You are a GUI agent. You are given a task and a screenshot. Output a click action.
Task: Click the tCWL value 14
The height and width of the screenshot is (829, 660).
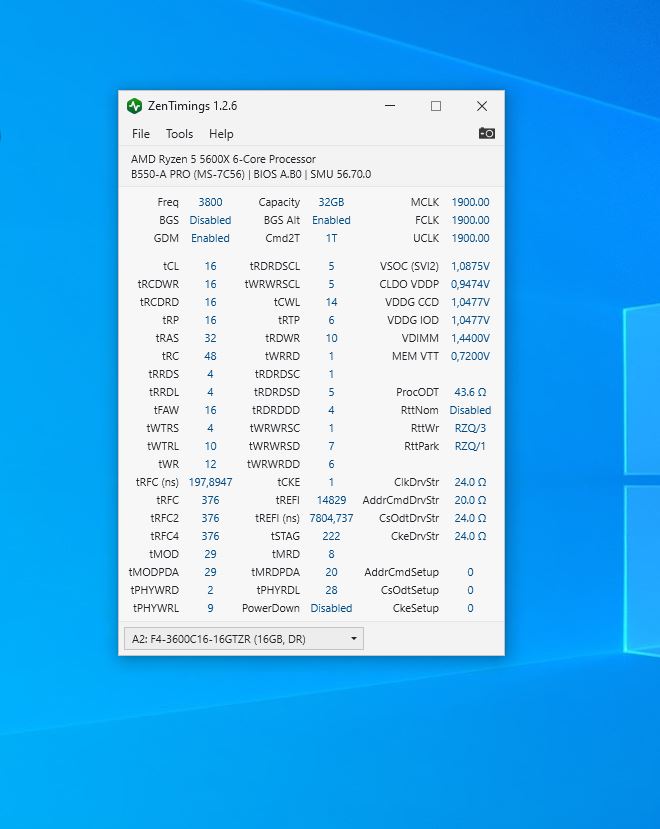(x=331, y=302)
